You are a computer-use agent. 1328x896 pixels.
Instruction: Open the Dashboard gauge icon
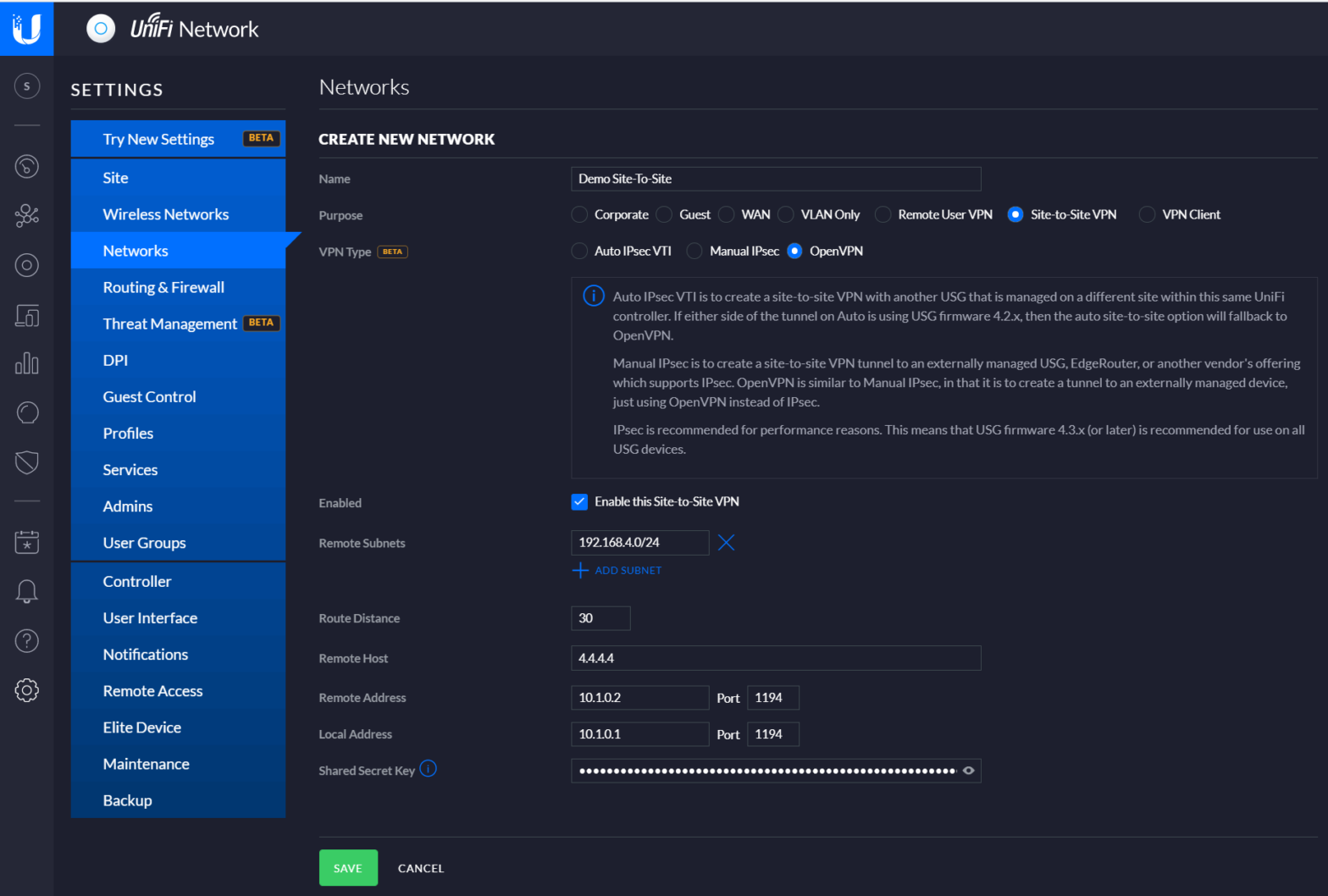(27, 166)
